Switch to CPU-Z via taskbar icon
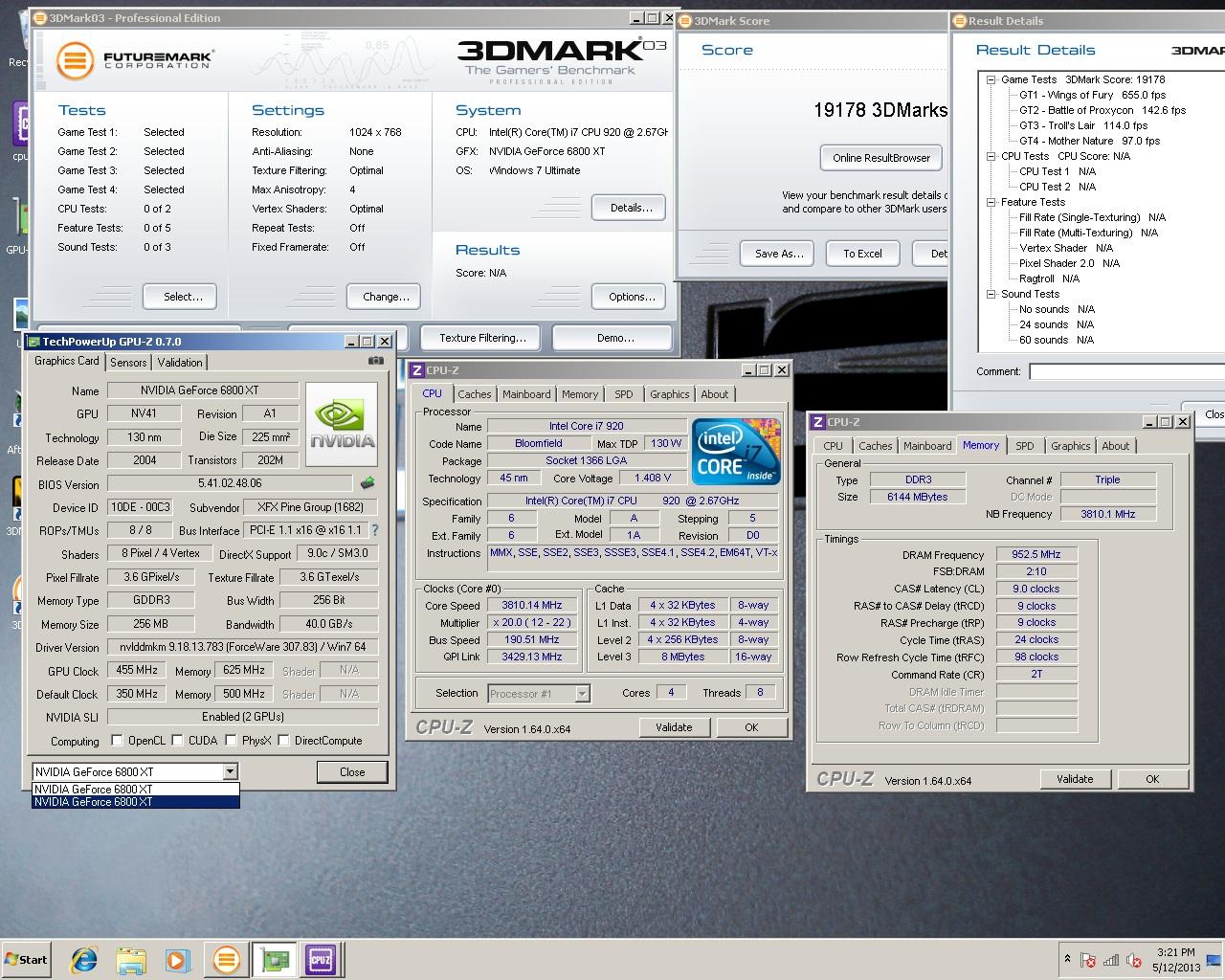This screenshot has height=980, width=1225. [x=320, y=960]
